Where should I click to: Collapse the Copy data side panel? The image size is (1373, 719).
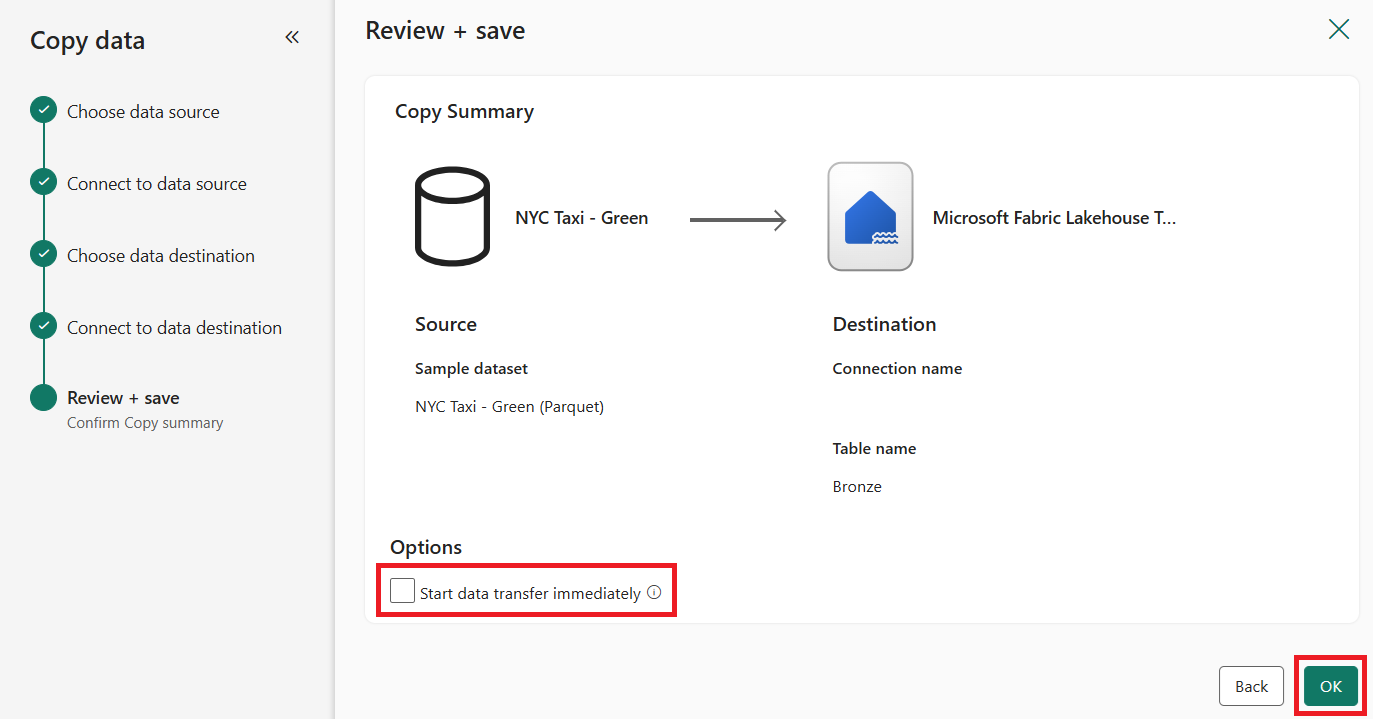click(x=292, y=38)
